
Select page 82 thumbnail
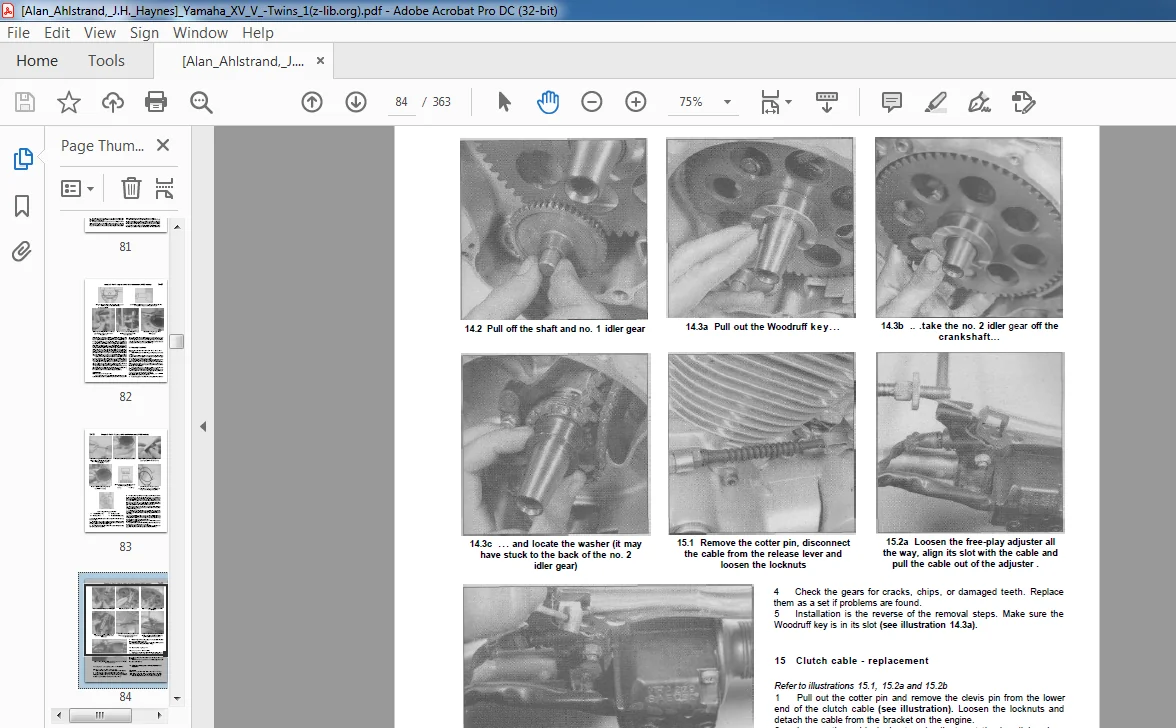(126, 331)
